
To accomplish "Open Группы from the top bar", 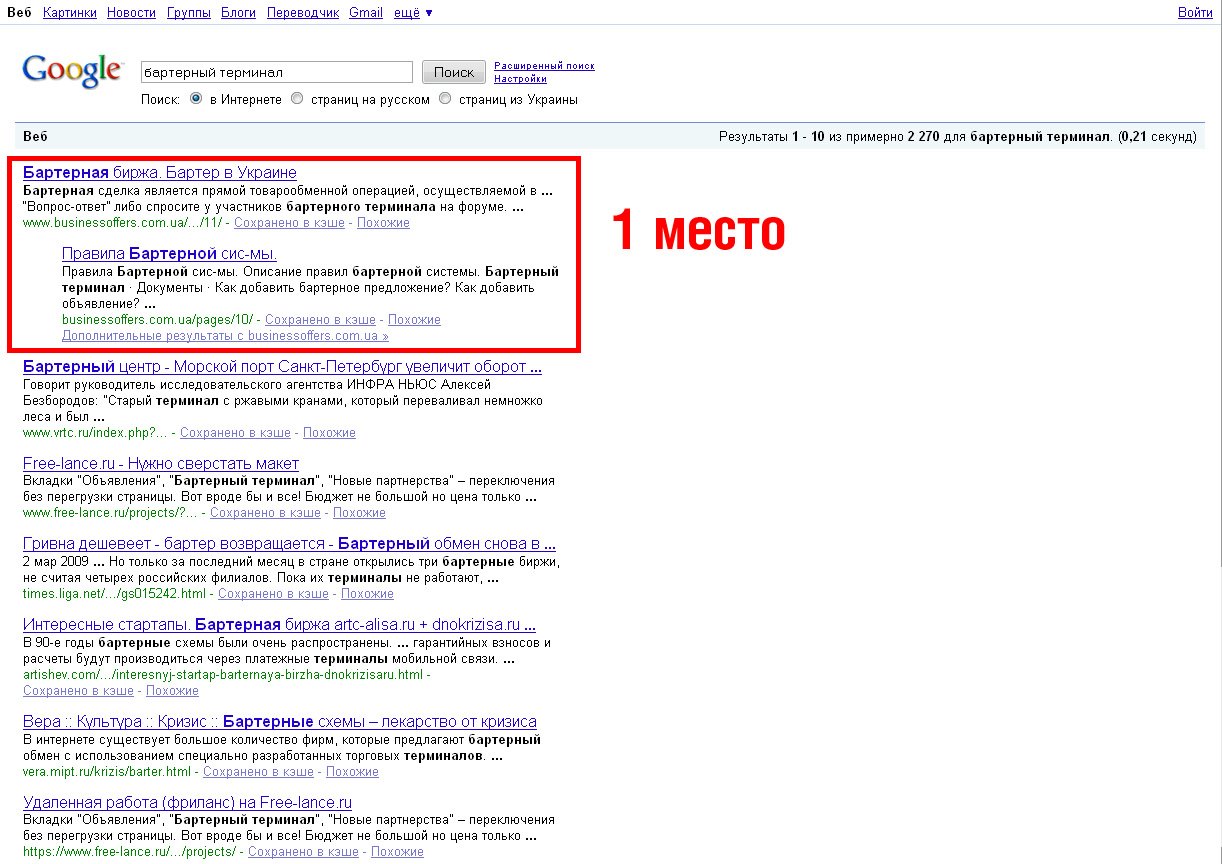I will [188, 12].
